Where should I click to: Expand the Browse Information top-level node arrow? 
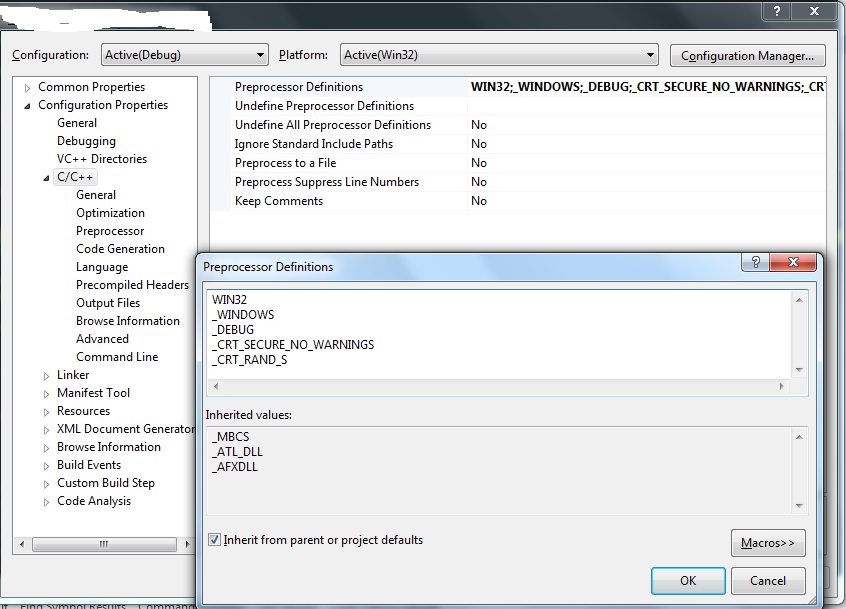[x=46, y=448]
